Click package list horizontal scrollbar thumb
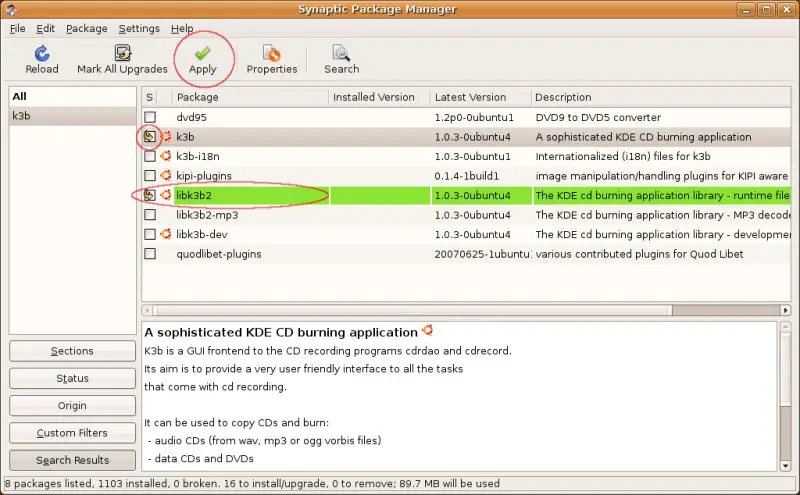Image resolution: width=800 pixels, height=495 pixels. click(412, 310)
